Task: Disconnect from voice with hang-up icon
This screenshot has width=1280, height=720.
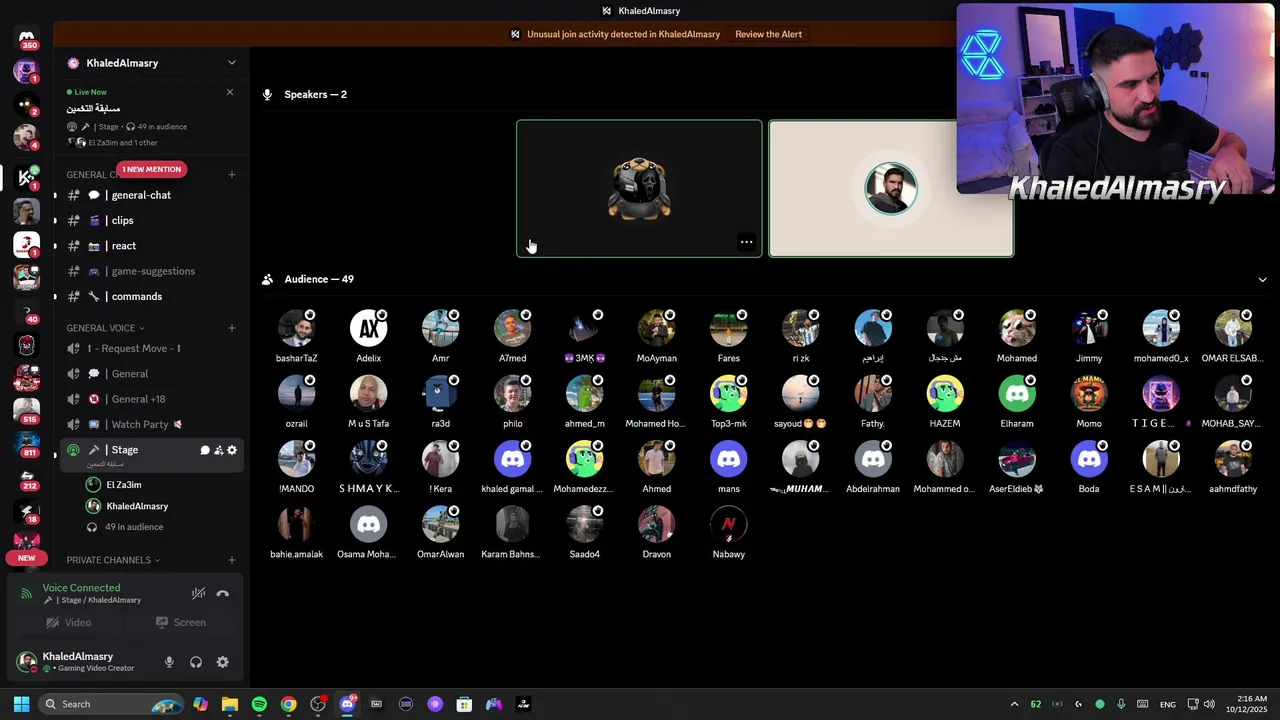Action: 222,594
